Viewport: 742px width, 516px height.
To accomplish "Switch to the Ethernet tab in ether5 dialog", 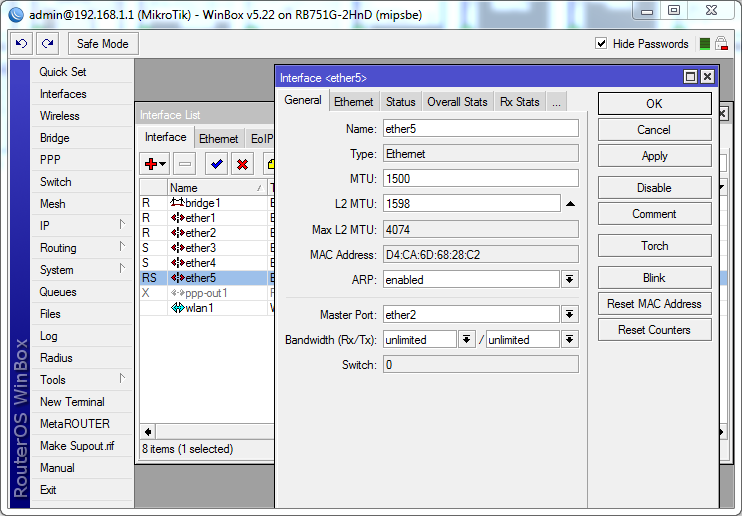I will pos(353,102).
